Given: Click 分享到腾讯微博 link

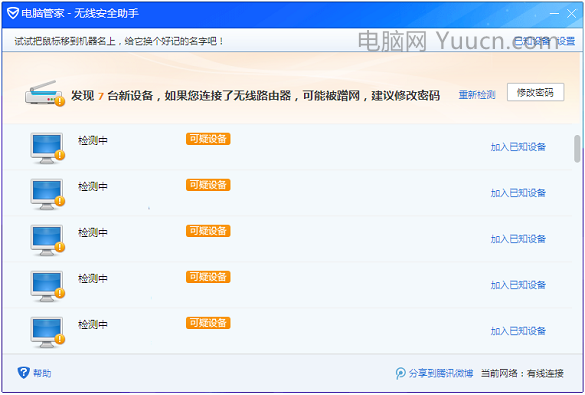Looking at the screenshot, I should (x=441, y=373).
